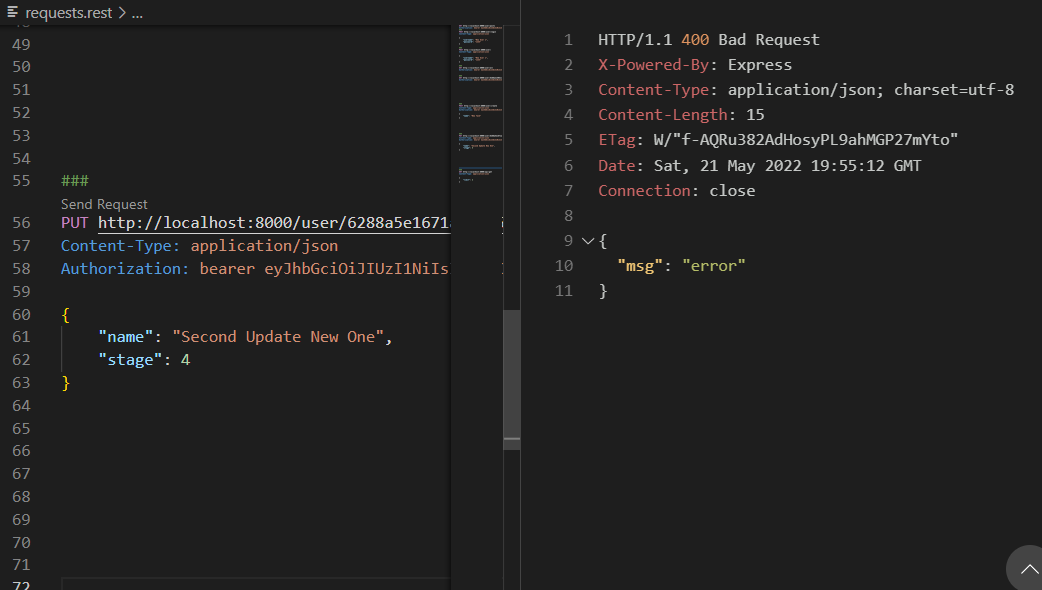Image resolution: width=1042 pixels, height=590 pixels.
Task: Open the localhost:8000 user URL
Action: [274, 223]
